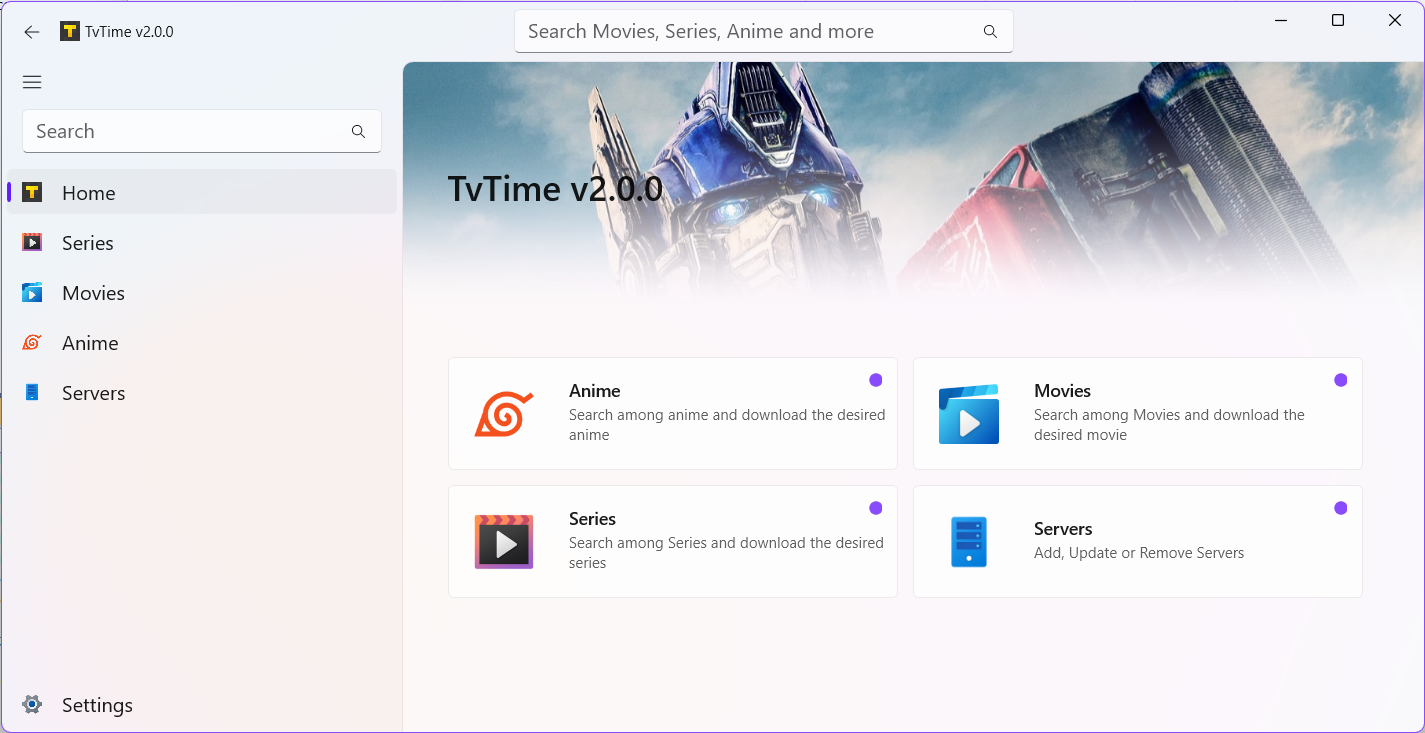Open Series from the navigation pane

[202, 242]
